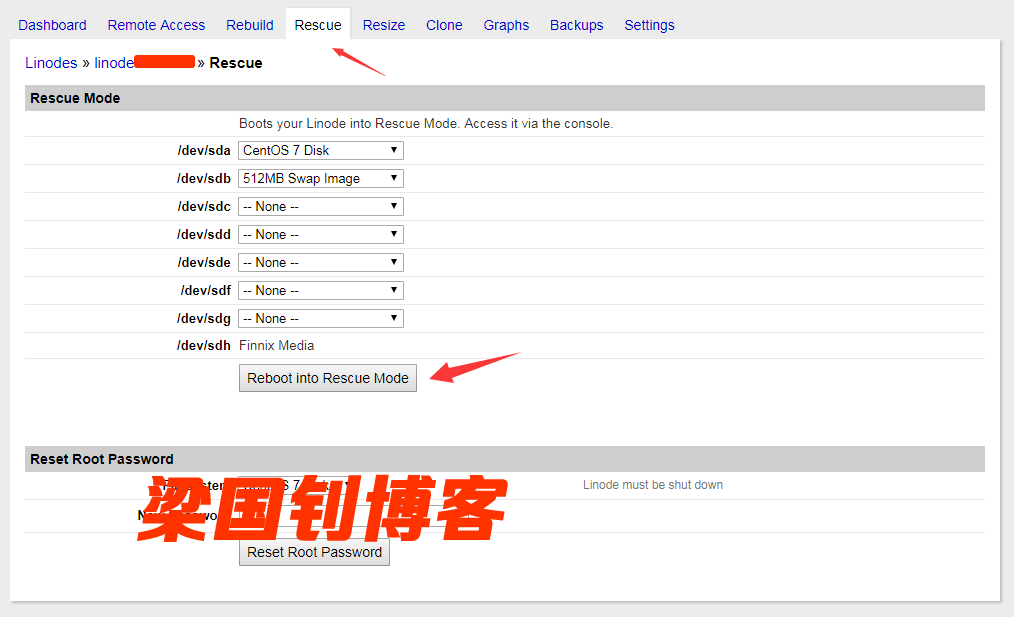This screenshot has width=1014, height=617.
Task: Click the Linodes breadcrumb link
Action: point(51,63)
